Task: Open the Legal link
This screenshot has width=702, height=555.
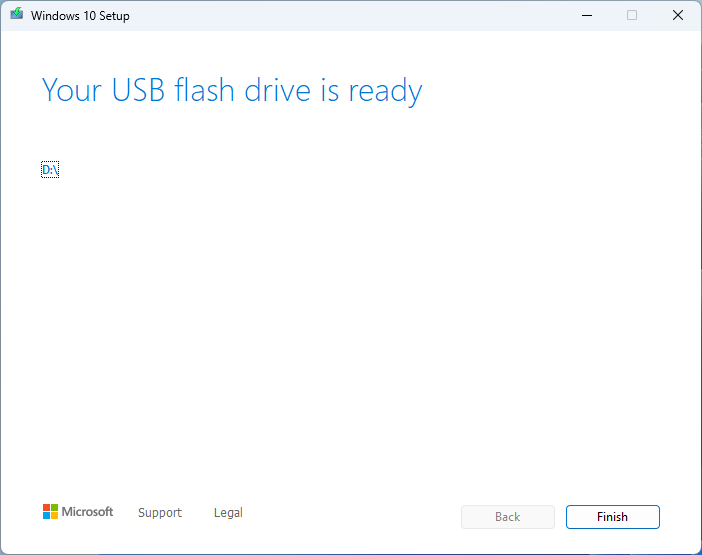Action: coord(228,513)
